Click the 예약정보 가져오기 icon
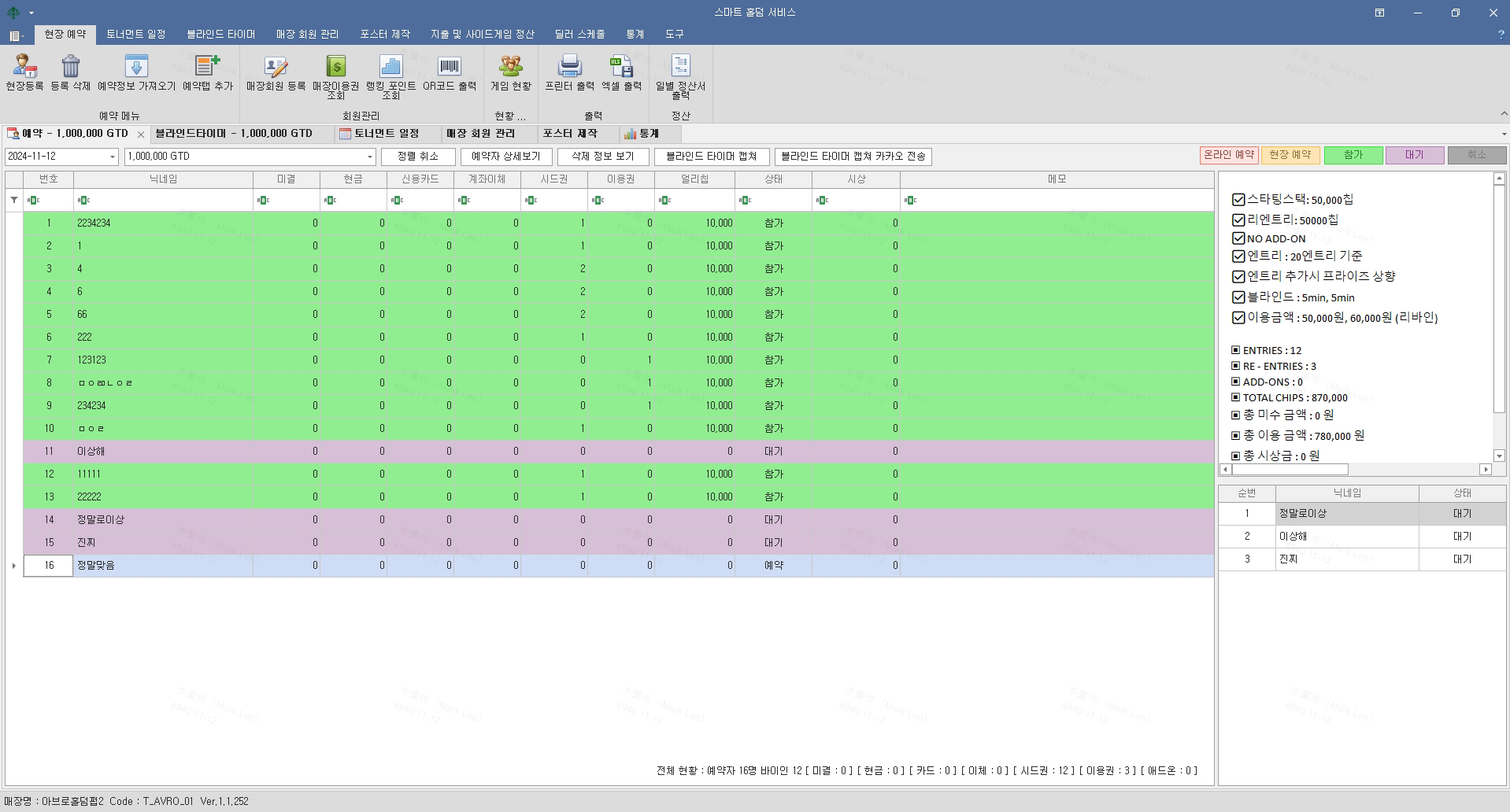This screenshot has height=812, width=1510. tap(136, 68)
